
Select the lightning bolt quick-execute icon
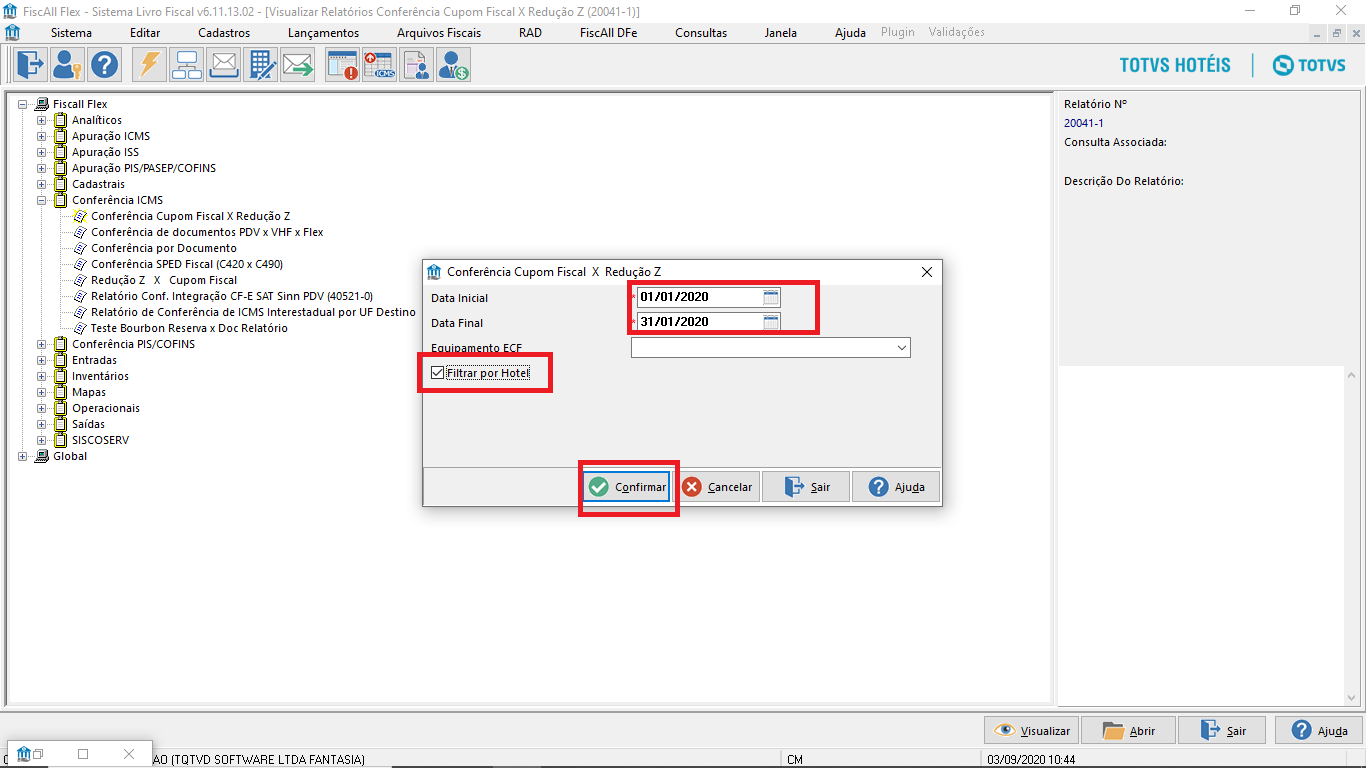coord(149,64)
